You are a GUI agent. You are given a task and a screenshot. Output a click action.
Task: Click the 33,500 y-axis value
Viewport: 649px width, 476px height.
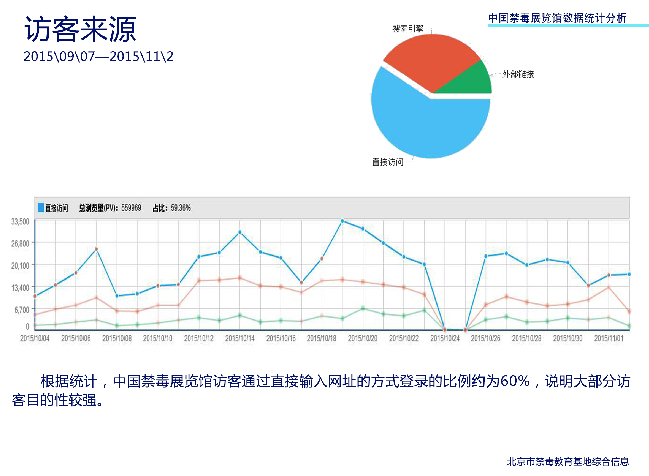[x=19, y=221]
